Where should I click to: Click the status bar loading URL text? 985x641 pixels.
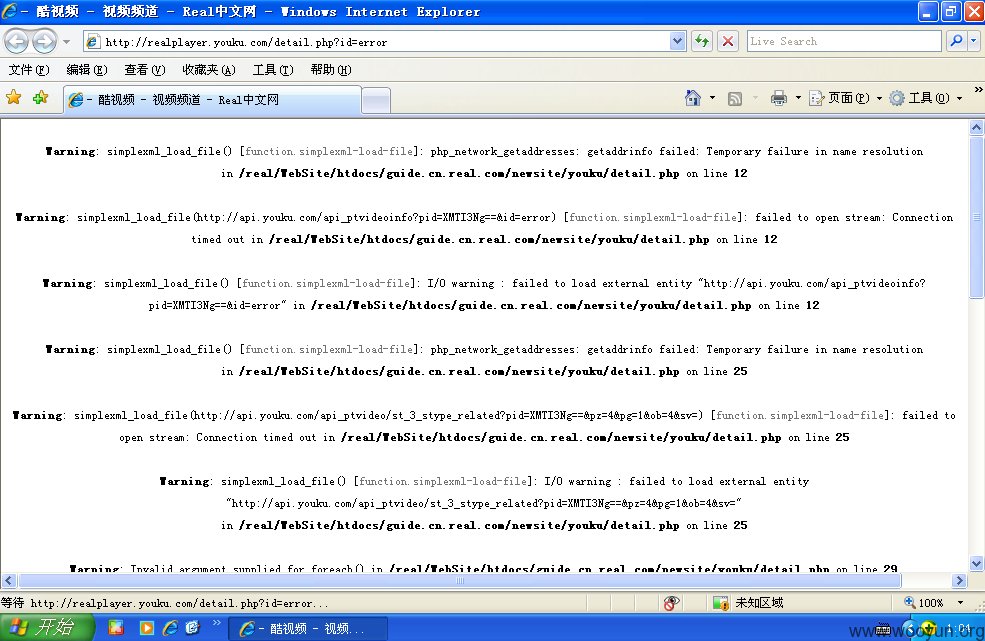(165, 603)
